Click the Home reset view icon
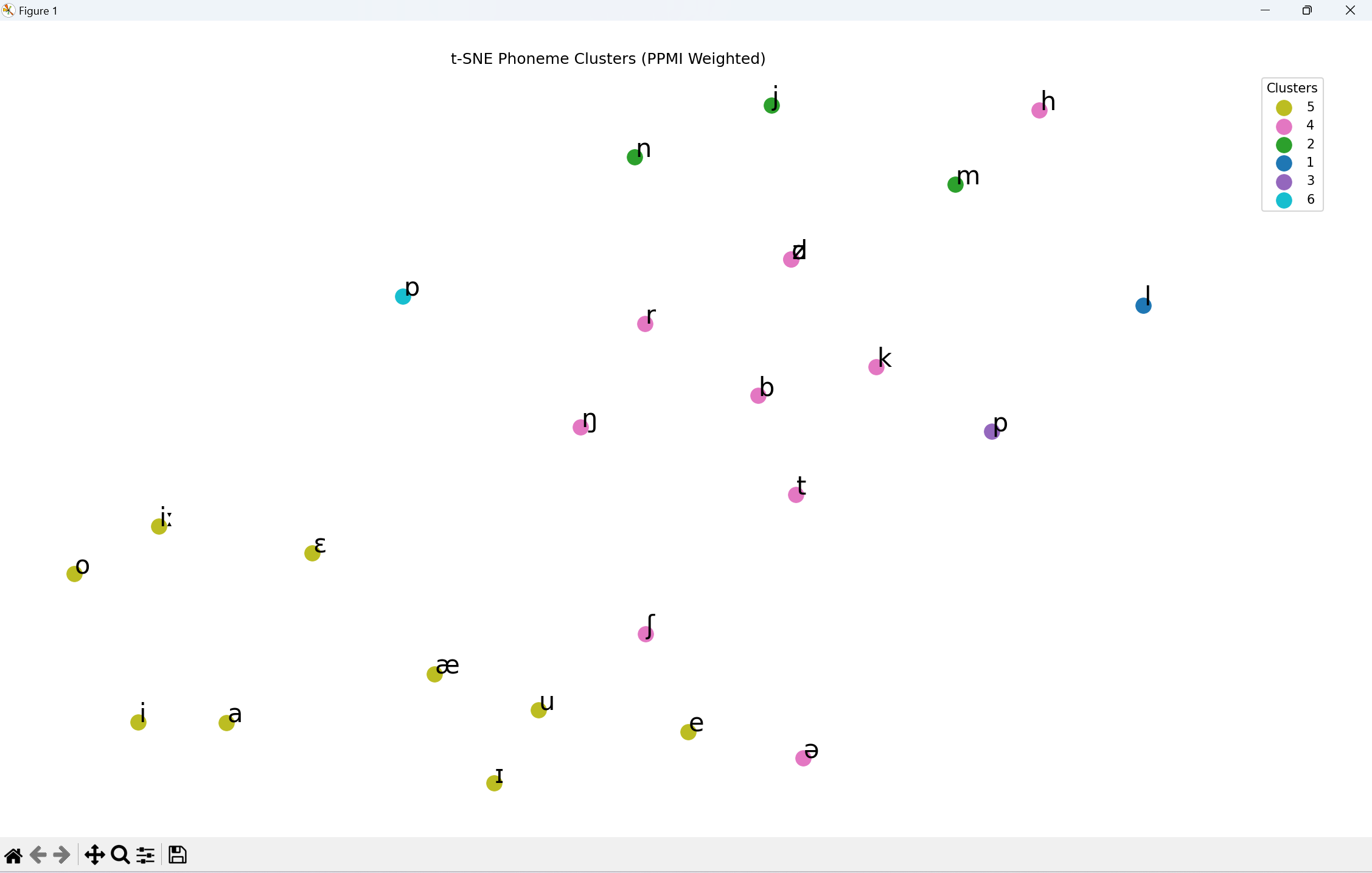 click(x=13, y=855)
